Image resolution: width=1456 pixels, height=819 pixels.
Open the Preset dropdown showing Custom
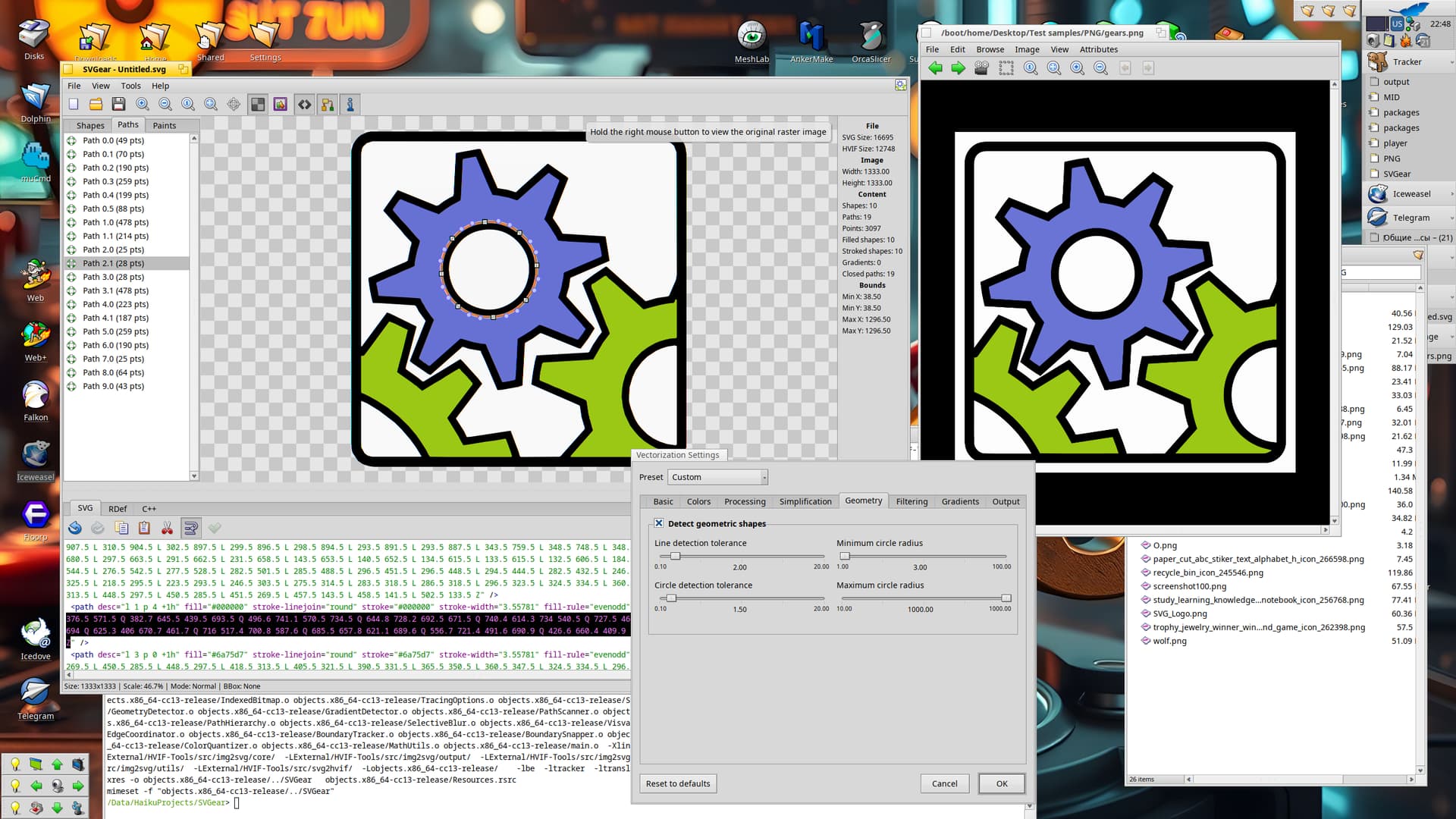717,477
